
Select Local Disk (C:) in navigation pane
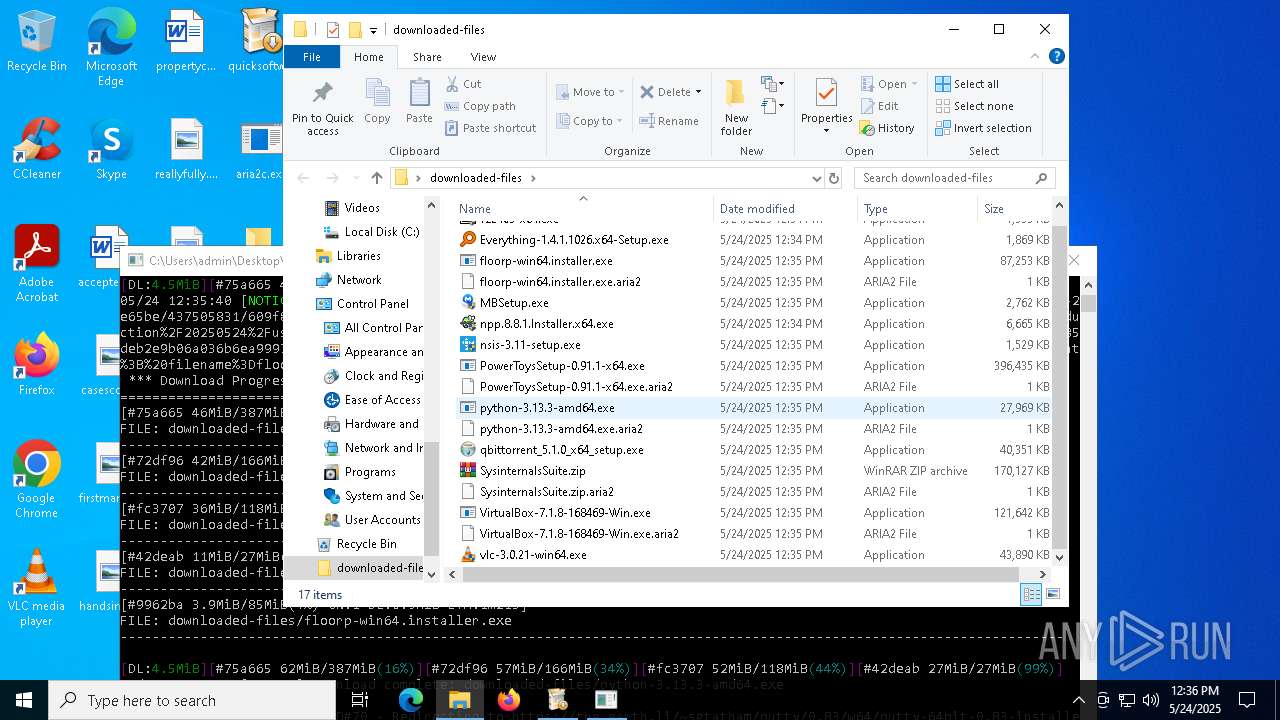[371, 232]
